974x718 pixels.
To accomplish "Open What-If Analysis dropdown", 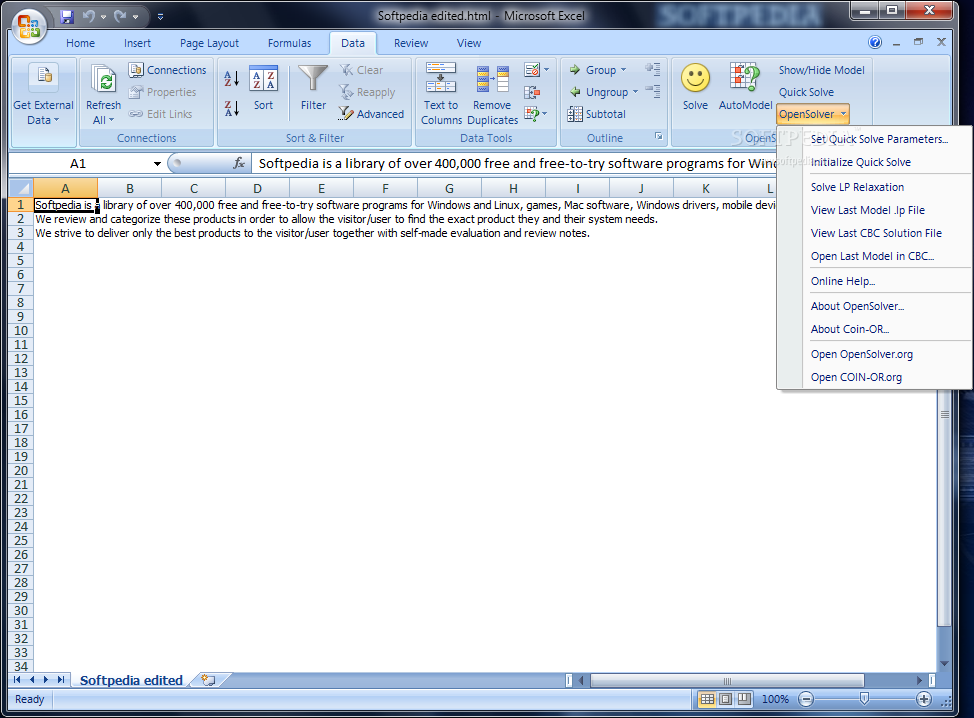I will (x=536, y=114).
